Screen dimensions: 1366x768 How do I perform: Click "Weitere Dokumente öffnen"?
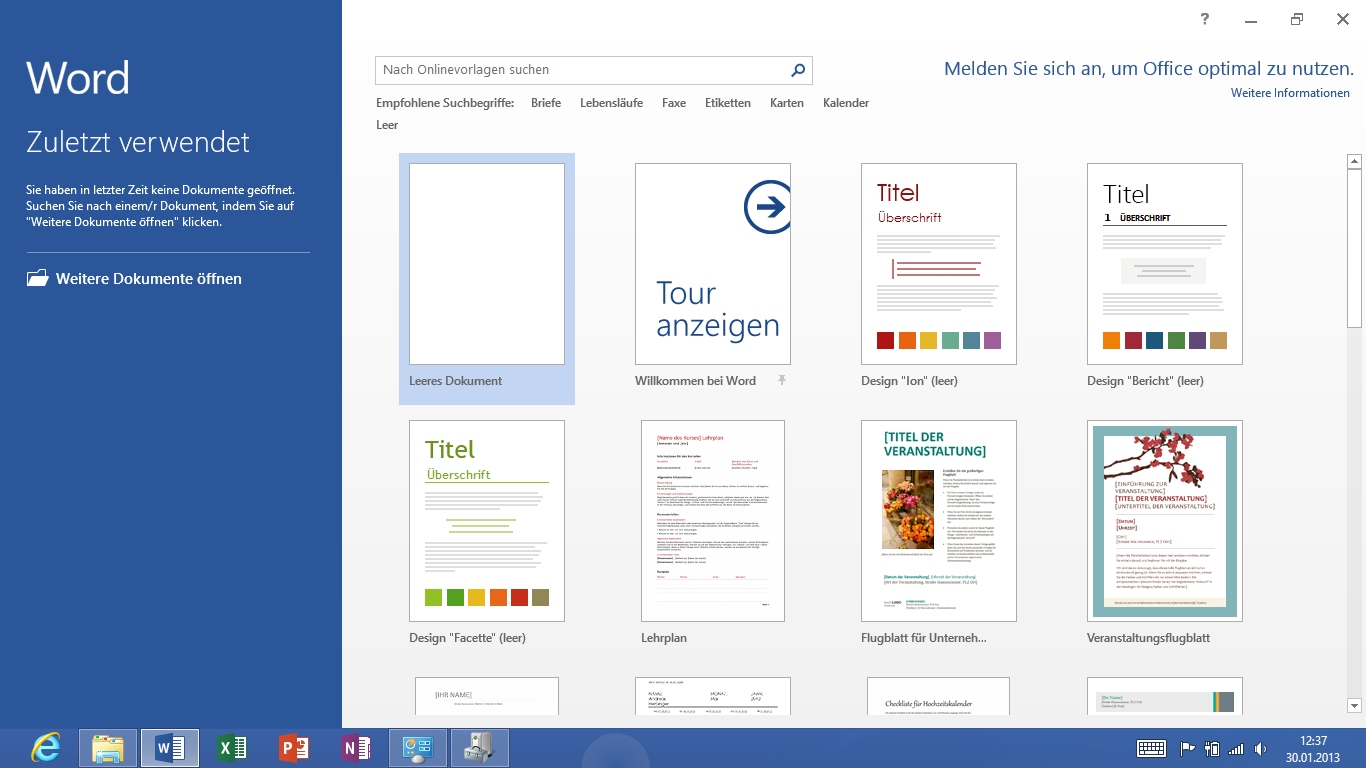click(x=148, y=279)
